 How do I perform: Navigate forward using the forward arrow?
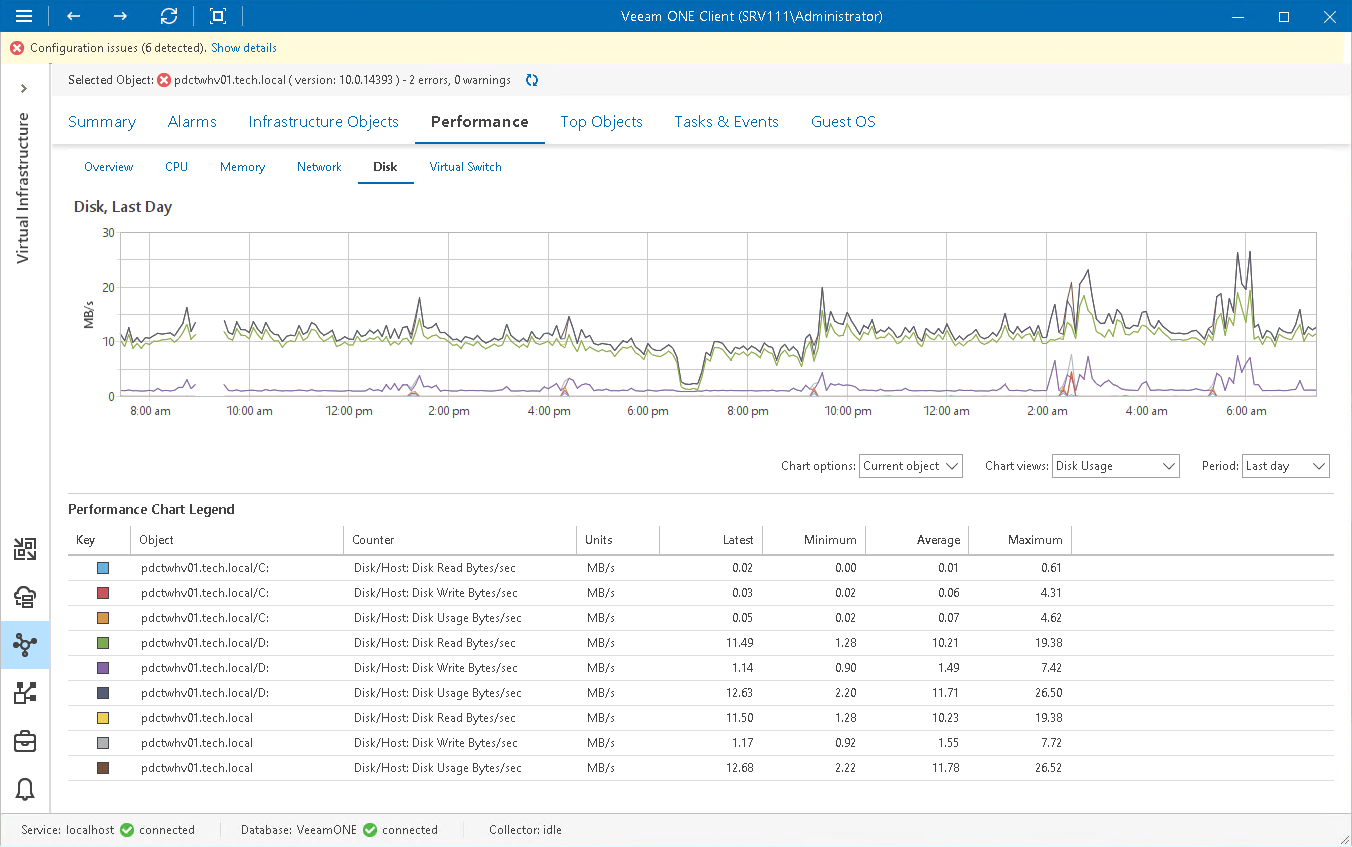pos(119,16)
